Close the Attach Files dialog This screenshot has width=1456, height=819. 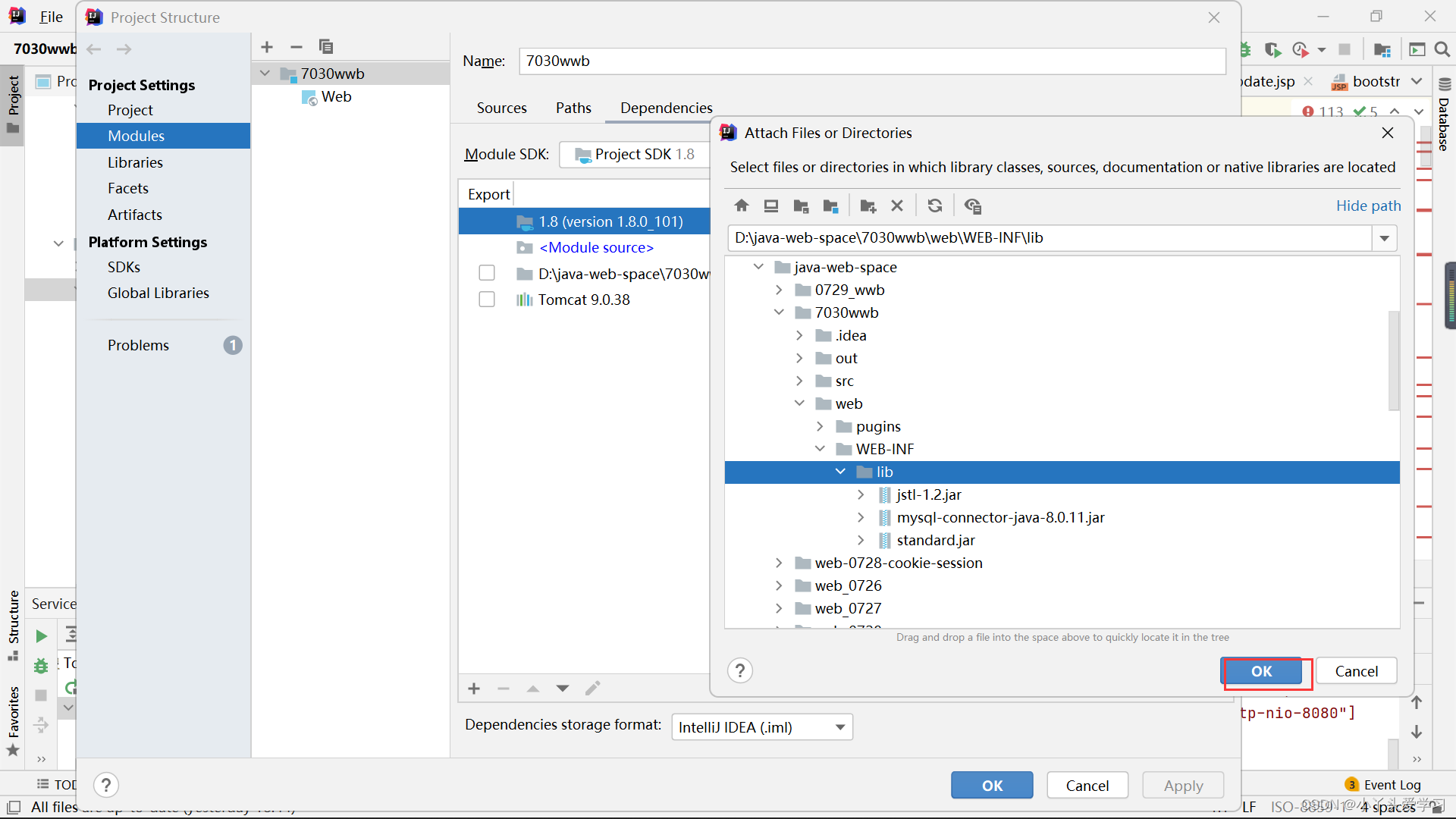click(x=1388, y=133)
